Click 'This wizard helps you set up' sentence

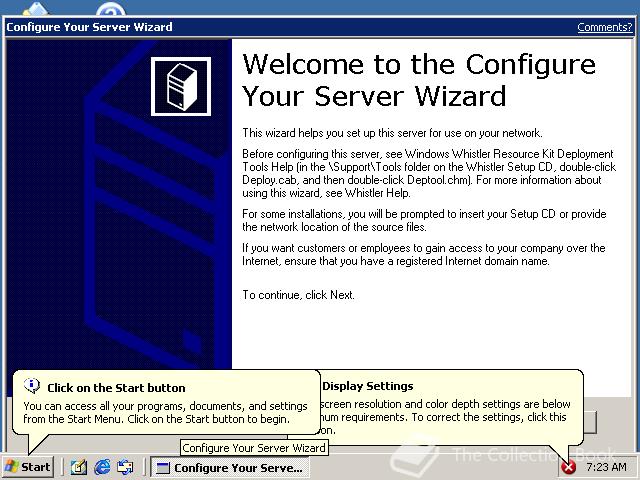pos(392,133)
